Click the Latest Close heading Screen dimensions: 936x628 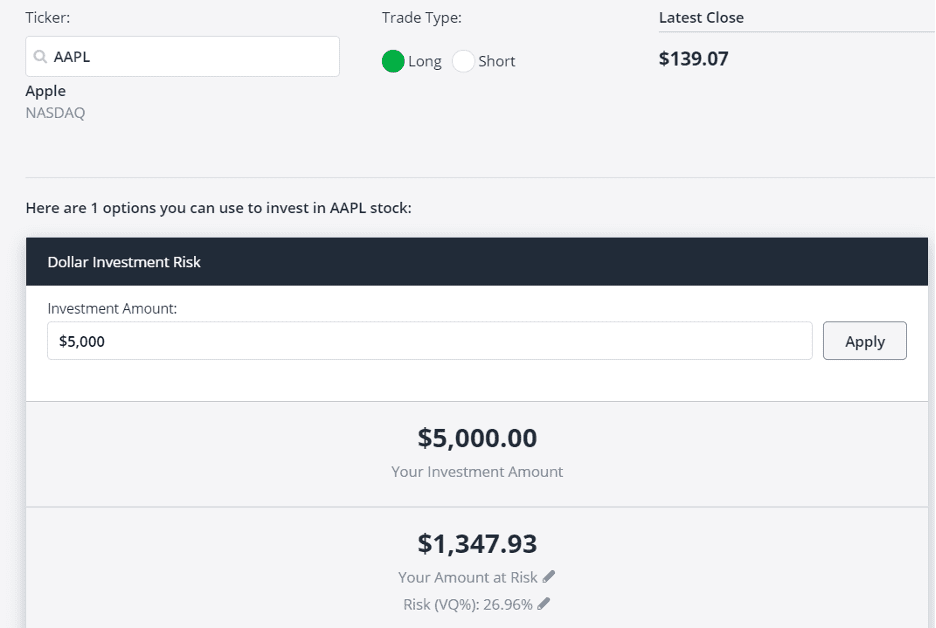pyautogui.click(x=701, y=18)
